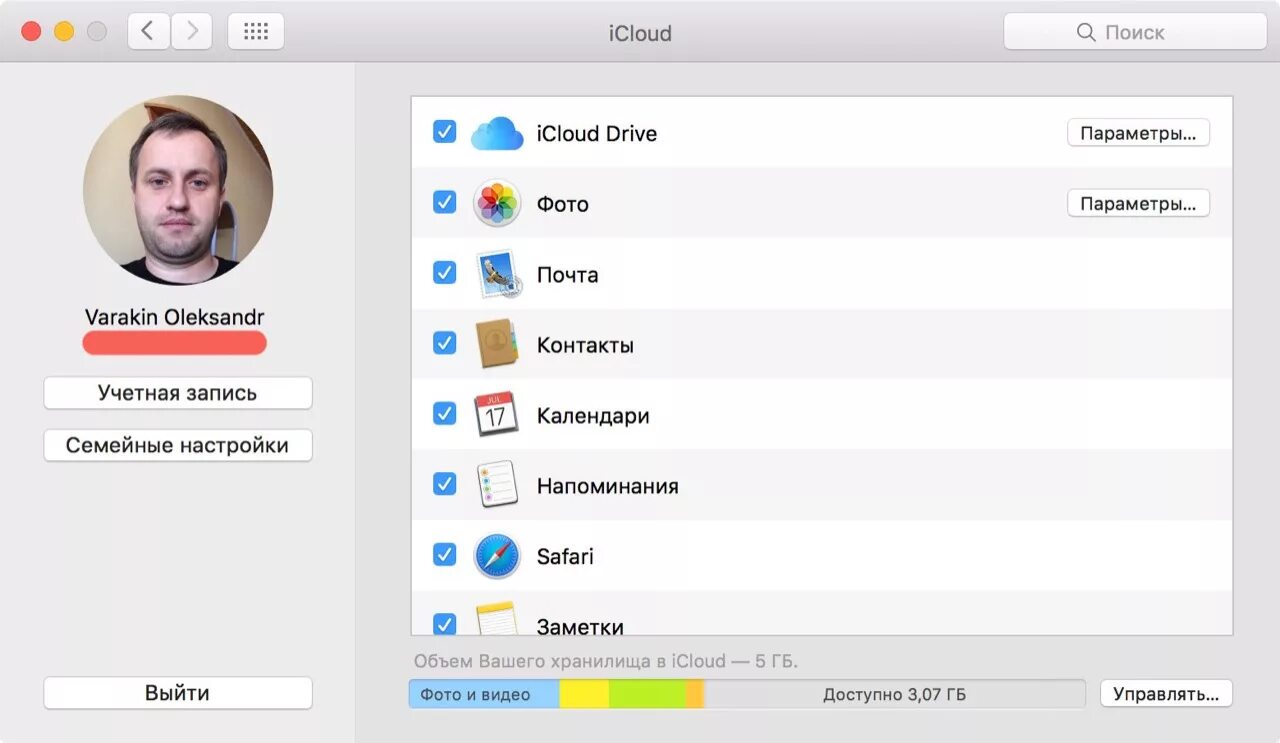Go forward using the right arrow
Image resolution: width=1280 pixels, height=743 pixels.
point(191,31)
